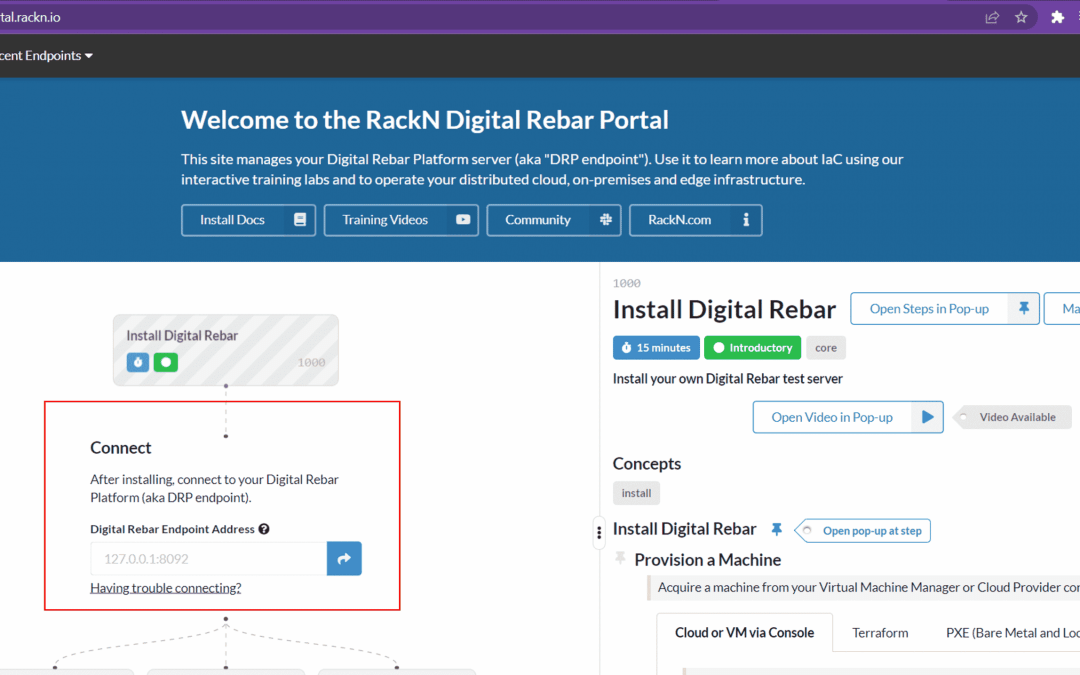
Task: Click the Connect heading
Action: click(121, 448)
